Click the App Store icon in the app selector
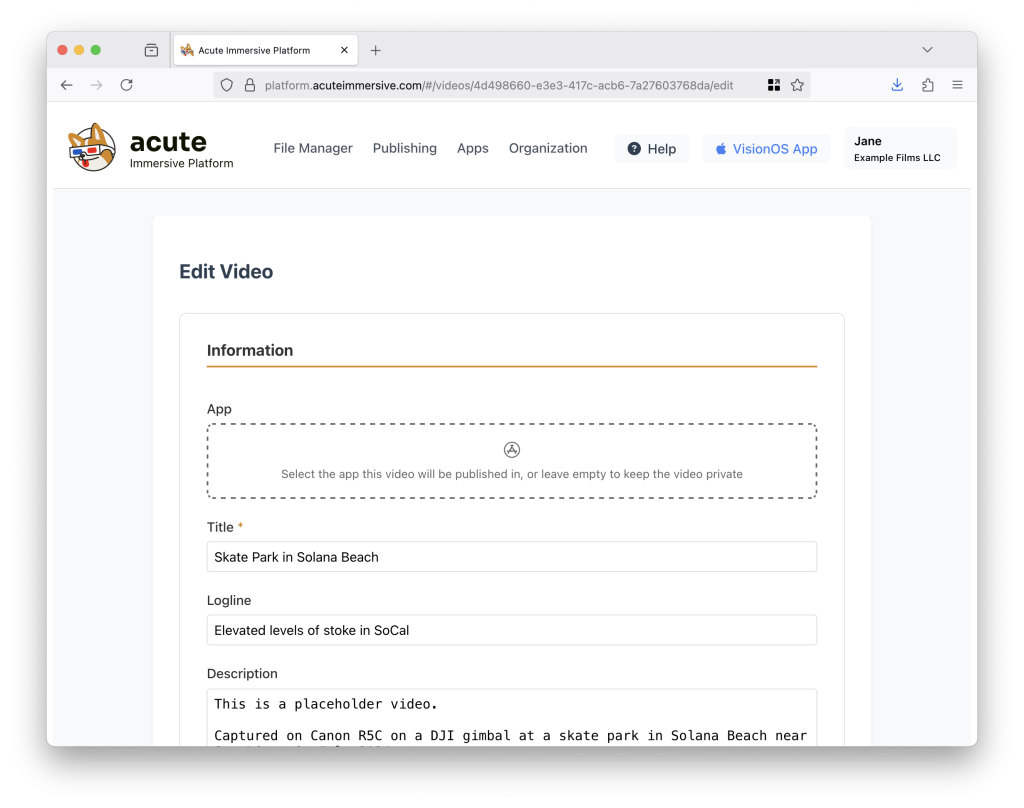Screen dimensions: 1024x808 (x=512, y=449)
